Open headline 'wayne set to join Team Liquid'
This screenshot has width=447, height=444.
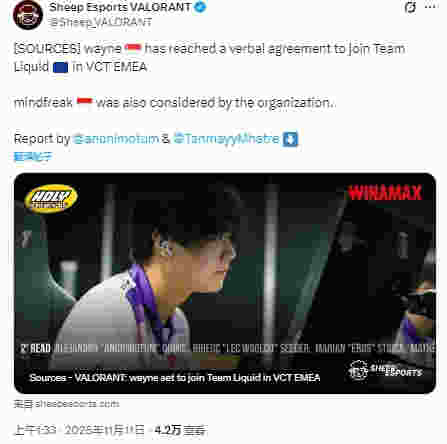(174, 378)
